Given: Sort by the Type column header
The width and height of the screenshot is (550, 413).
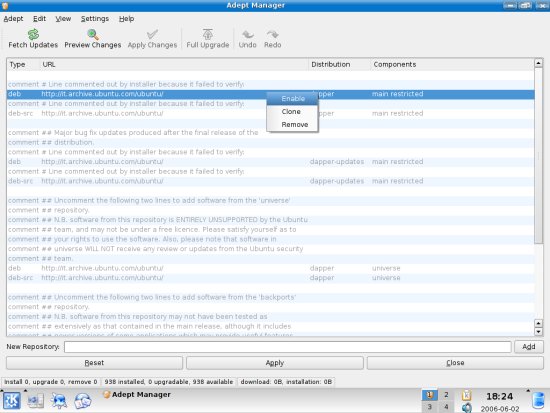Looking at the screenshot, I should click(x=23, y=65).
